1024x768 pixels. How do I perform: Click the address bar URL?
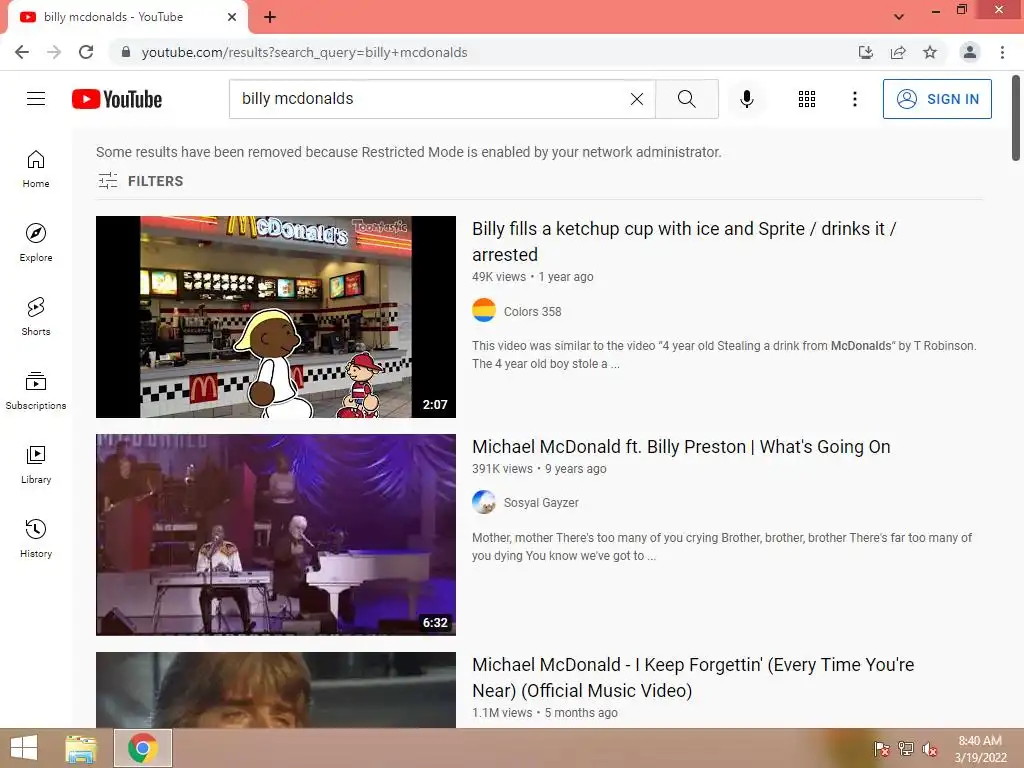tap(304, 52)
